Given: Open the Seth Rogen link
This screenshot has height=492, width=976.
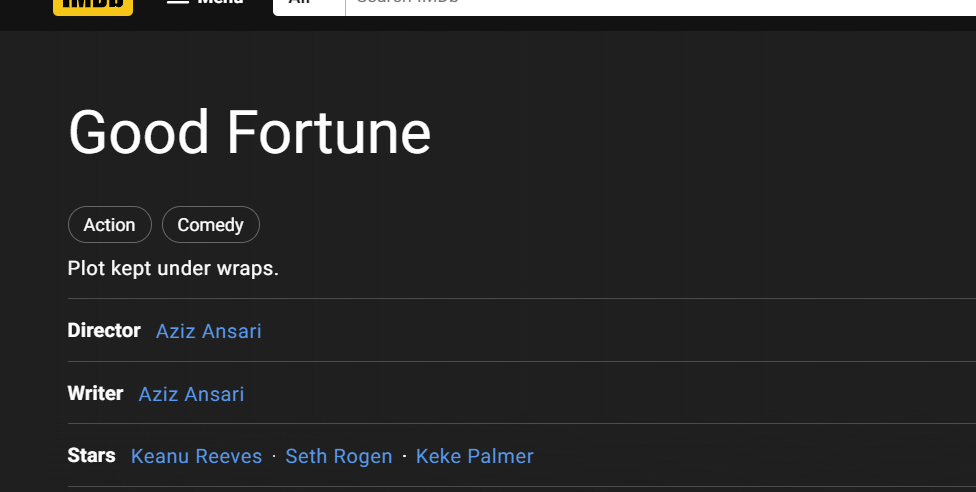Looking at the screenshot, I should pyautogui.click(x=339, y=457).
